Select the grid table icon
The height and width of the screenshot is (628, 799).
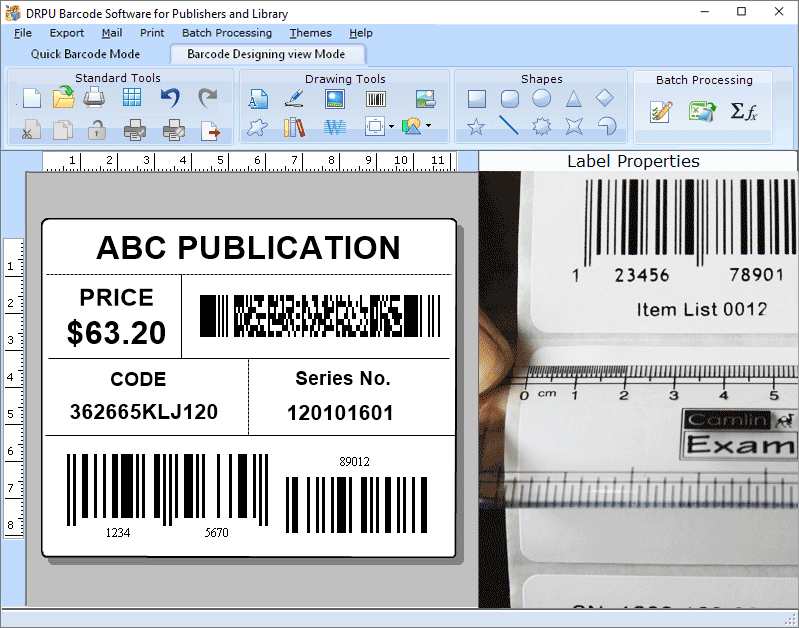point(132,97)
